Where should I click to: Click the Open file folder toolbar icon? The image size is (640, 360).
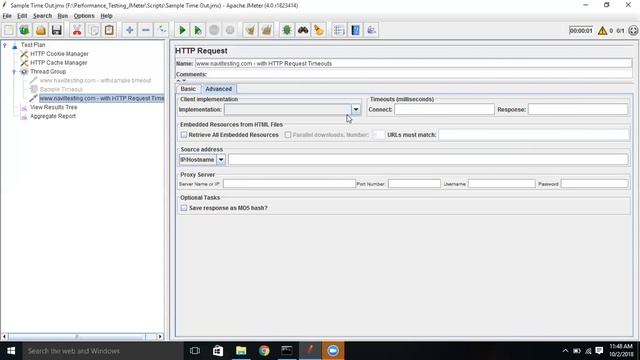pyautogui.click(x=40, y=30)
